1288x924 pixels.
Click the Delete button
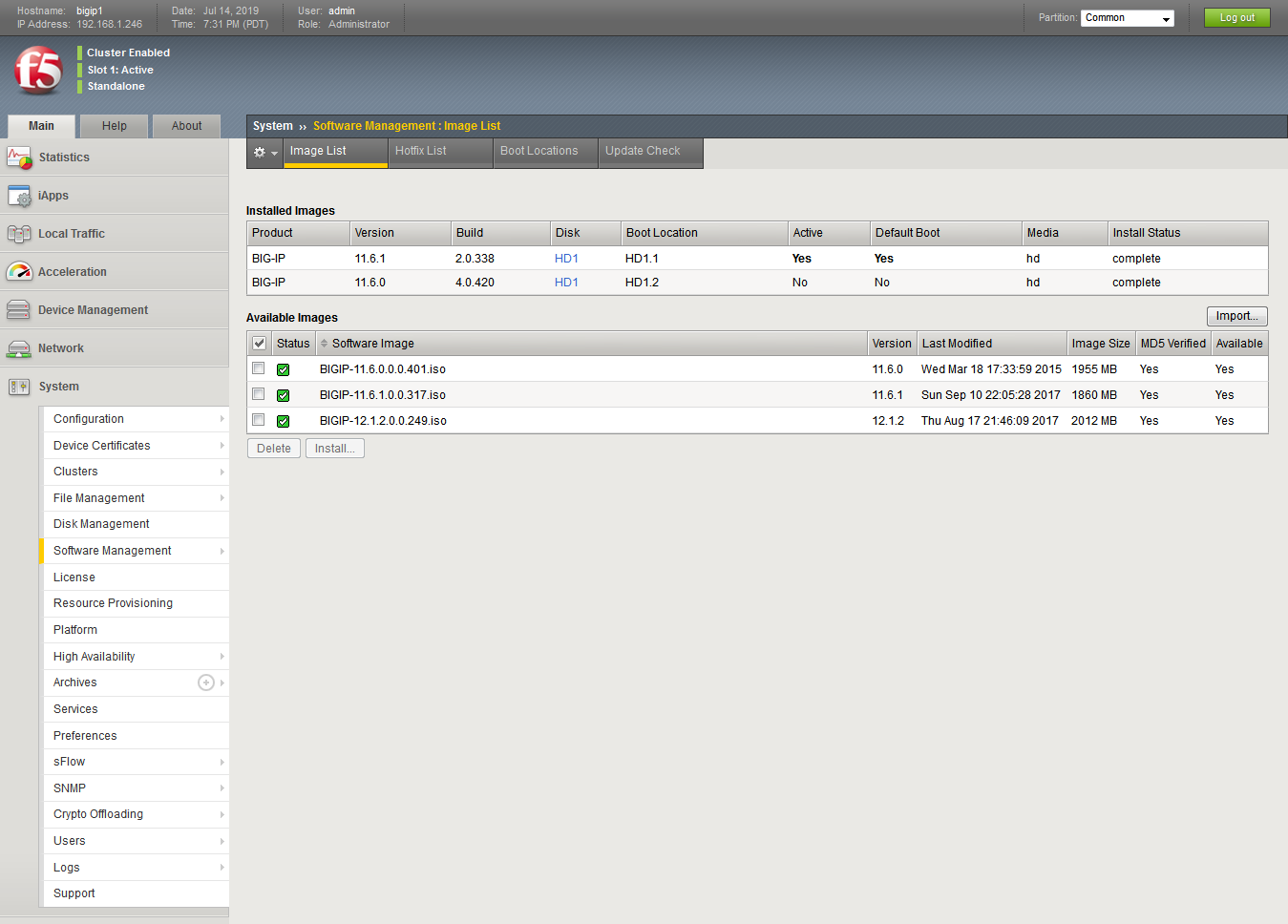click(274, 449)
